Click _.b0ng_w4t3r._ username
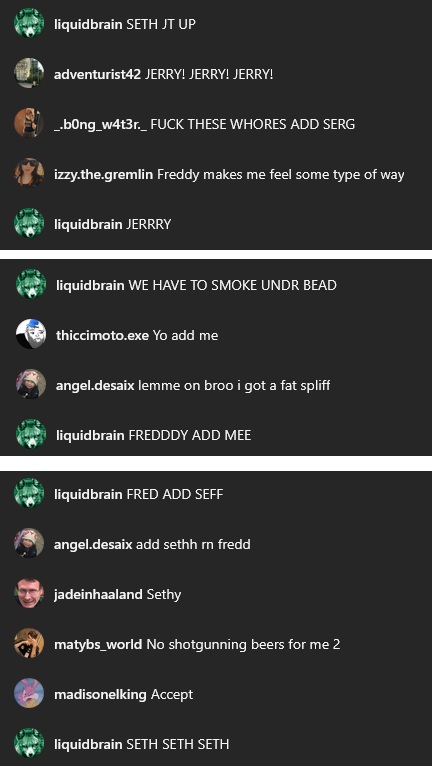 [100, 125]
